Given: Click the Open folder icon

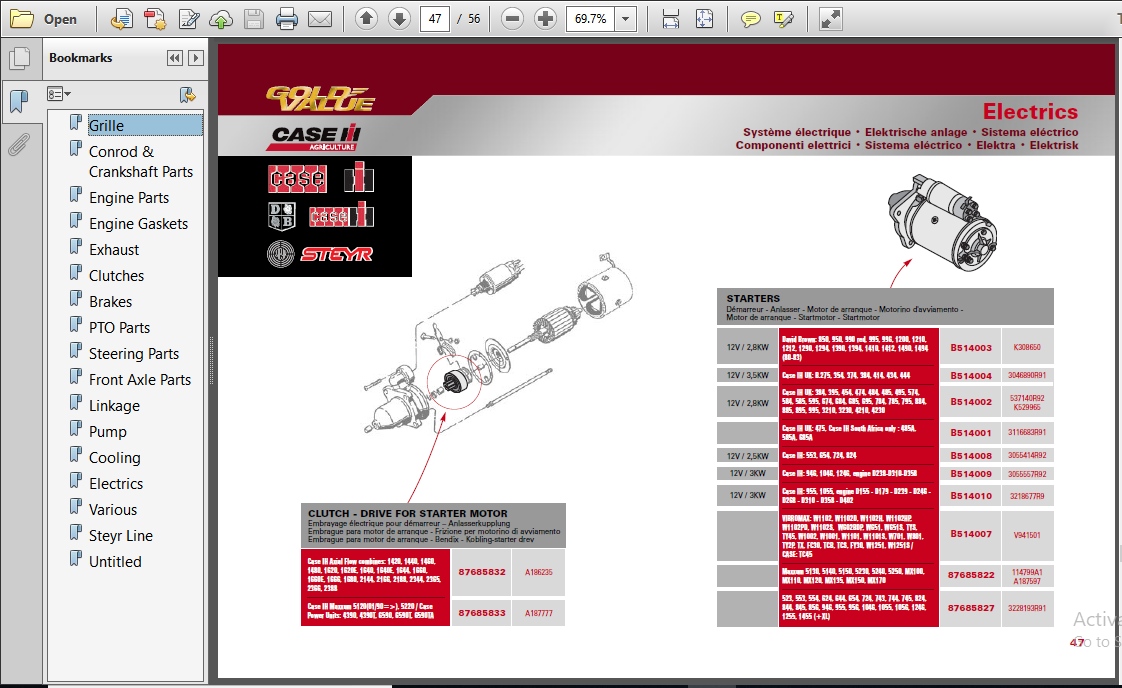Looking at the screenshot, I should click(x=21, y=19).
